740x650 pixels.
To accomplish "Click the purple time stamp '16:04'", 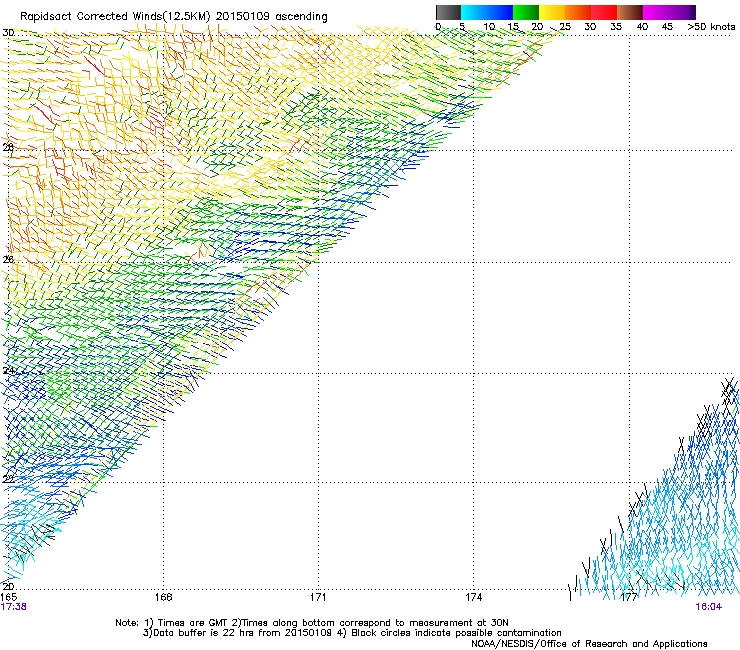I will click(x=709, y=607).
